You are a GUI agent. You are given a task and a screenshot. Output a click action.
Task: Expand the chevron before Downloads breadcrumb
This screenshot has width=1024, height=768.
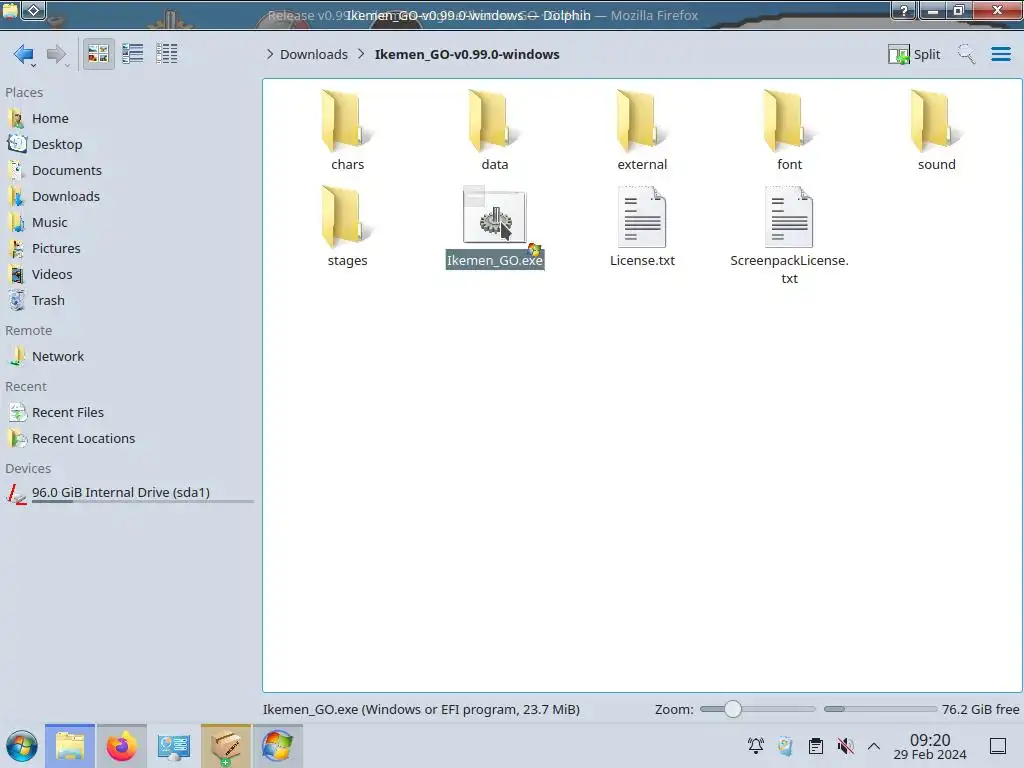pos(270,54)
